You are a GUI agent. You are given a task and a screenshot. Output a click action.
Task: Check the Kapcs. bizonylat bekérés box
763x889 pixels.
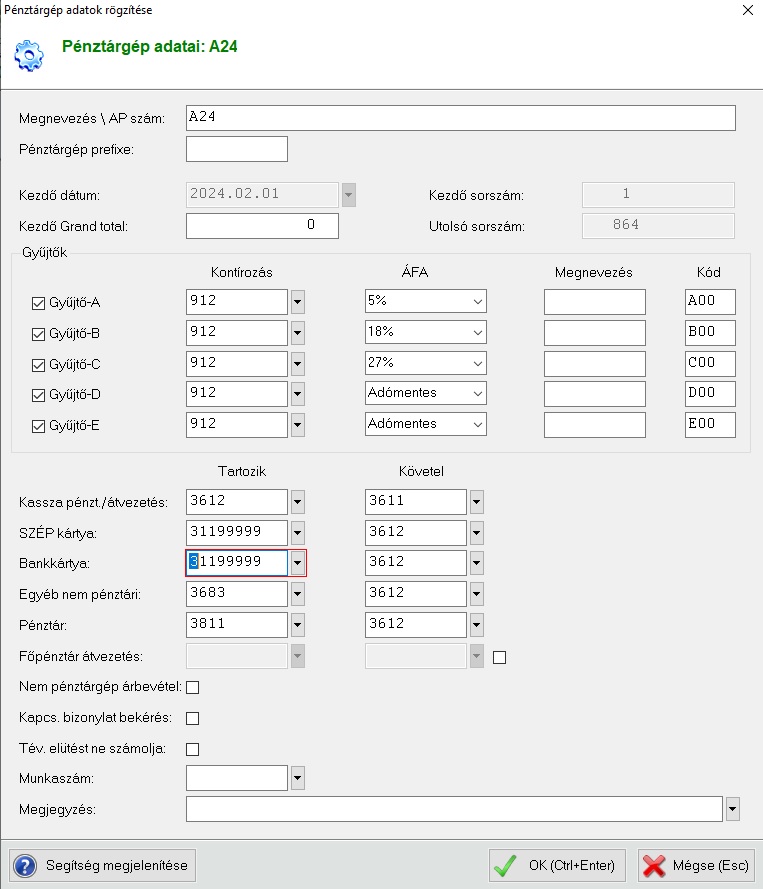193,718
